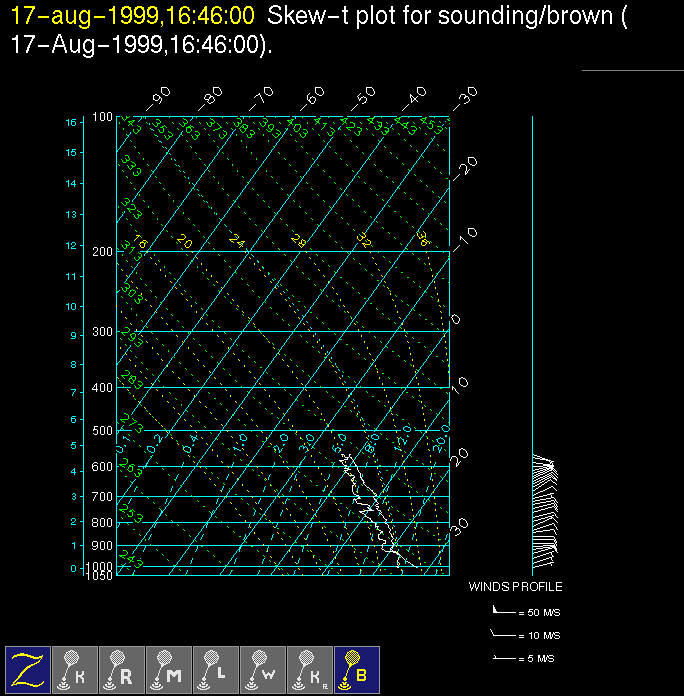Click the yellow Z icon
Viewport: 684px width, 696px height.
[29, 669]
